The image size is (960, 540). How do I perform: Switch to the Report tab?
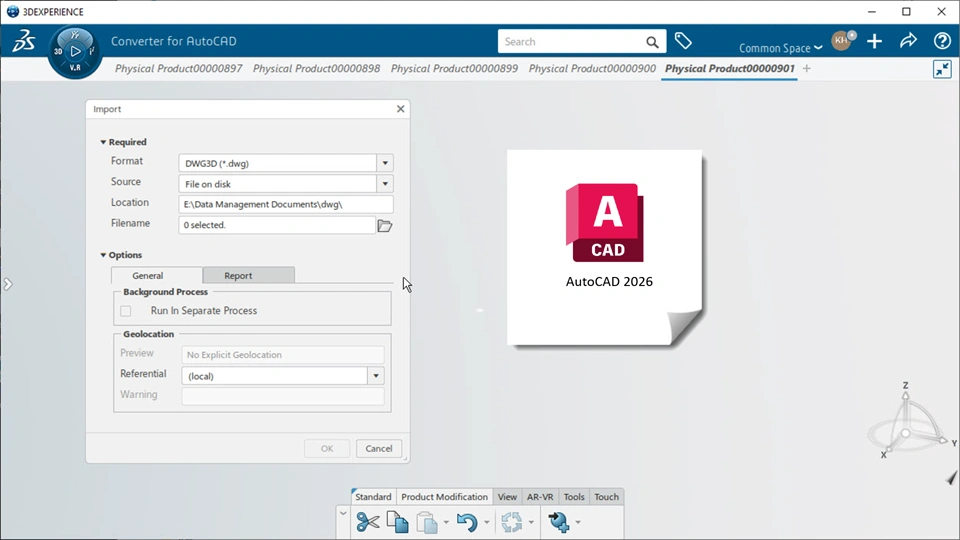point(249,276)
